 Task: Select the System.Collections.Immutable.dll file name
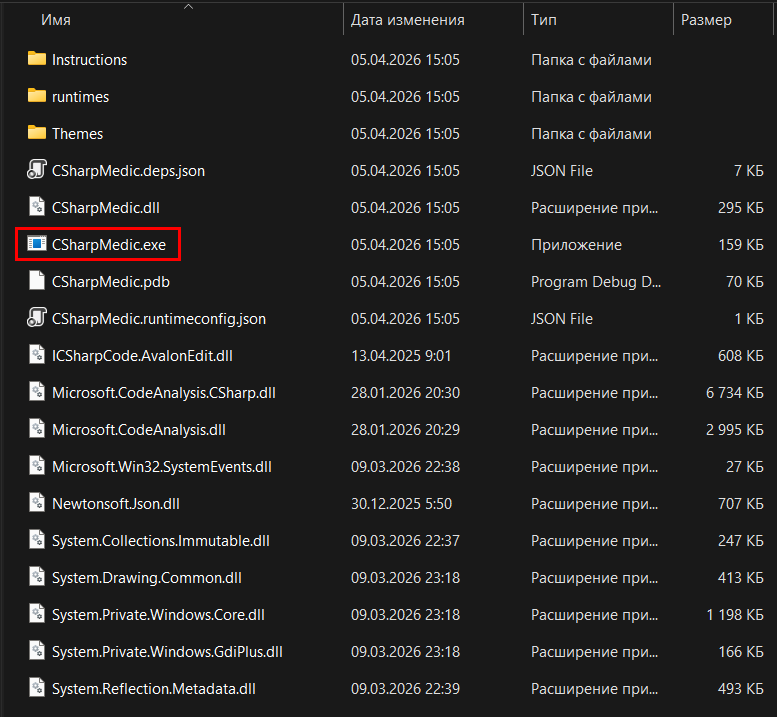click(161, 541)
